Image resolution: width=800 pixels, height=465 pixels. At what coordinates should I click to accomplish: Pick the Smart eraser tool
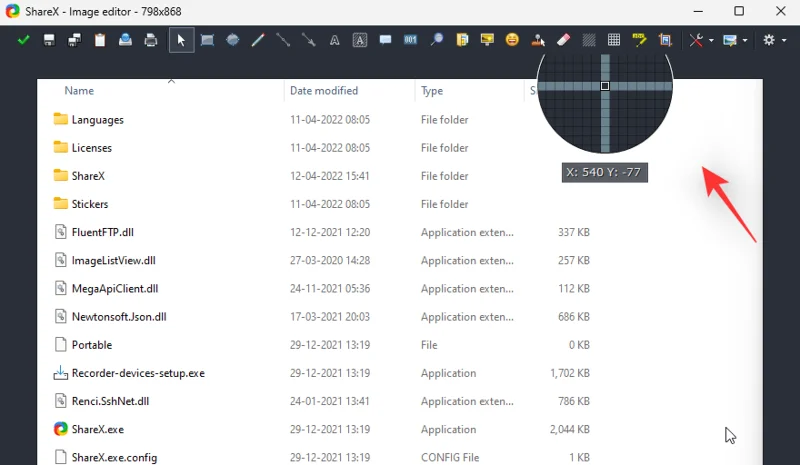coord(563,40)
